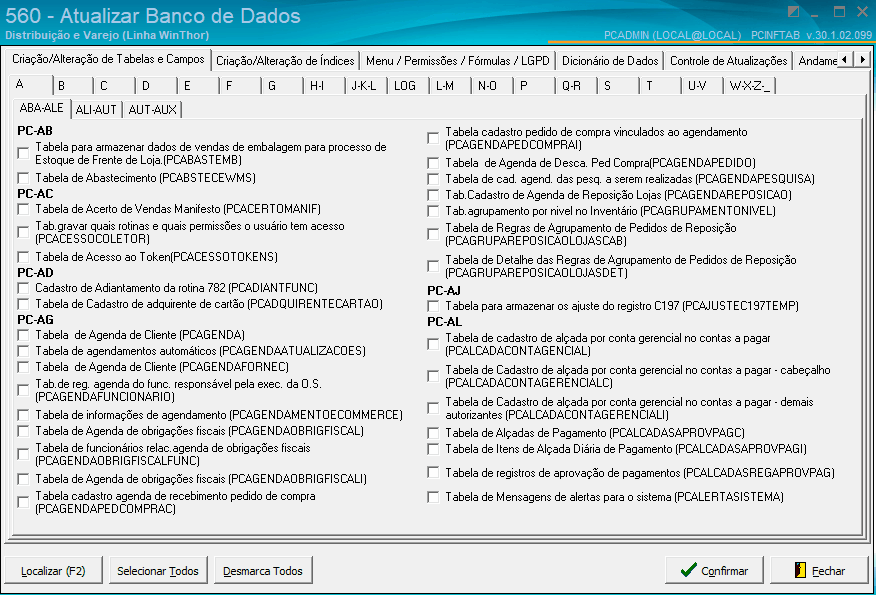
Task: Click Selecionar Todos button
Action: (158, 570)
